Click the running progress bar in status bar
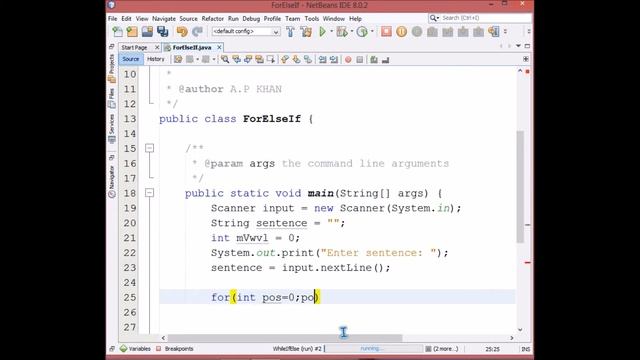Viewport: 640px width, 360px height. click(x=373, y=349)
